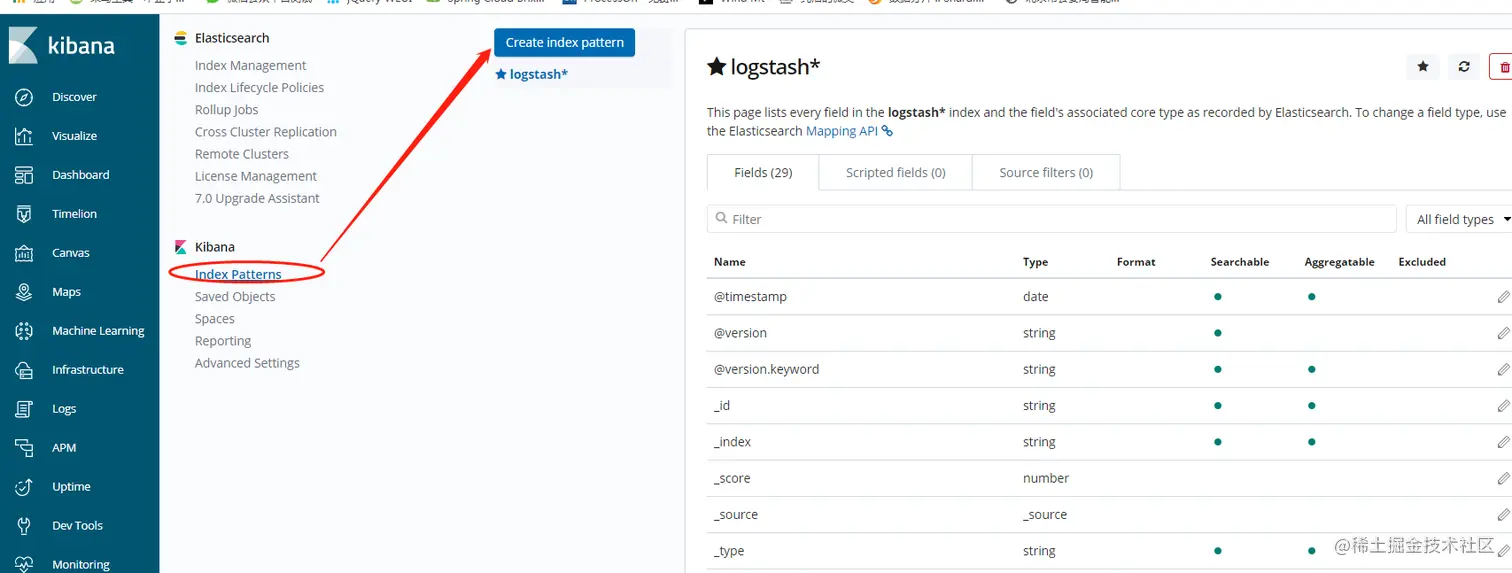This screenshot has width=1512, height=573.
Task: Sort fields by Name column header
Action: click(x=730, y=262)
